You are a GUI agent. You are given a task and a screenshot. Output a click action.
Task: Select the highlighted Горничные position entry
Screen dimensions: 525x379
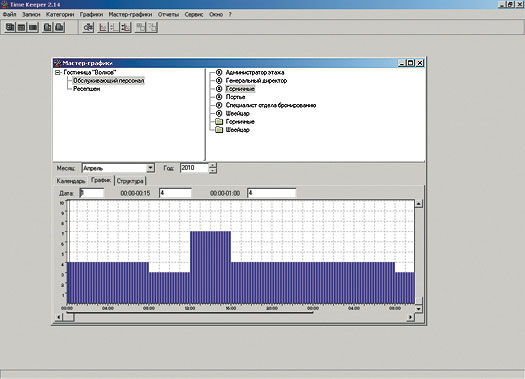[240, 89]
